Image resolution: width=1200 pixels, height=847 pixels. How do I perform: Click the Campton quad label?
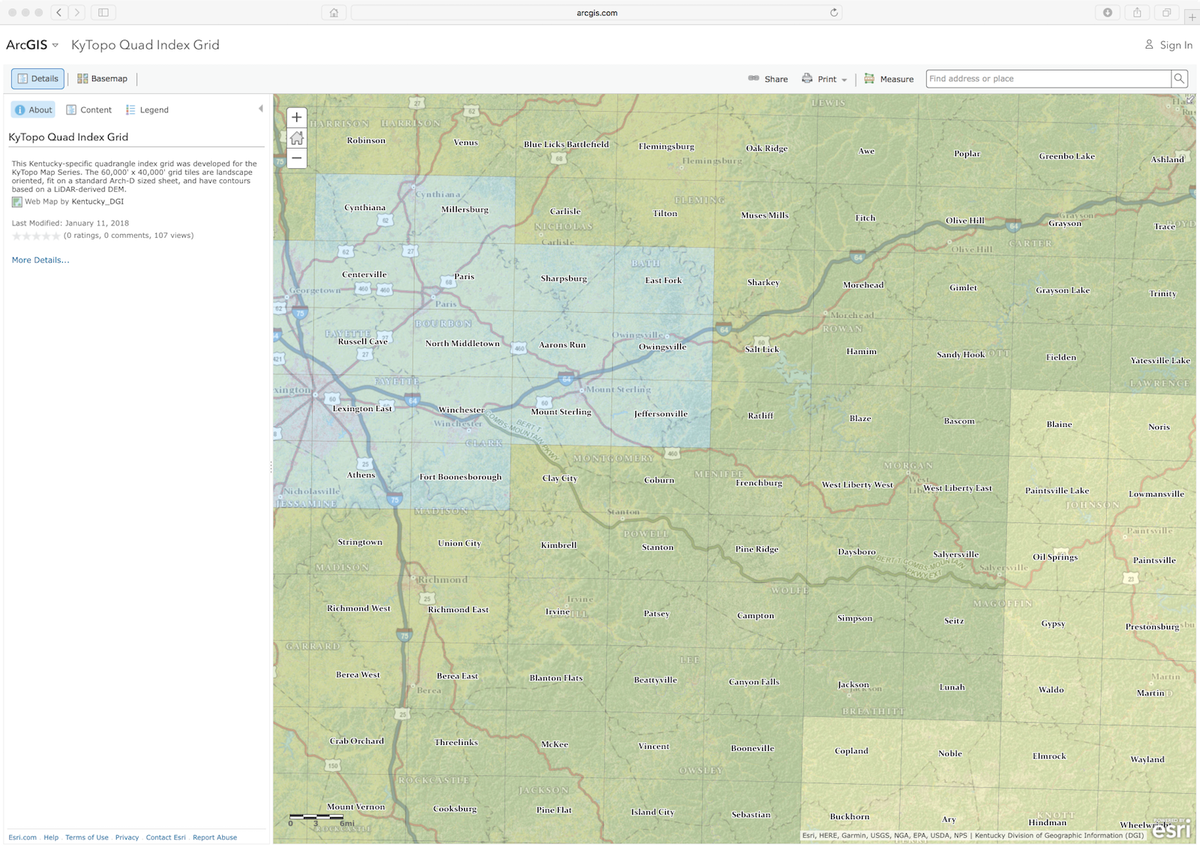pos(755,616)
